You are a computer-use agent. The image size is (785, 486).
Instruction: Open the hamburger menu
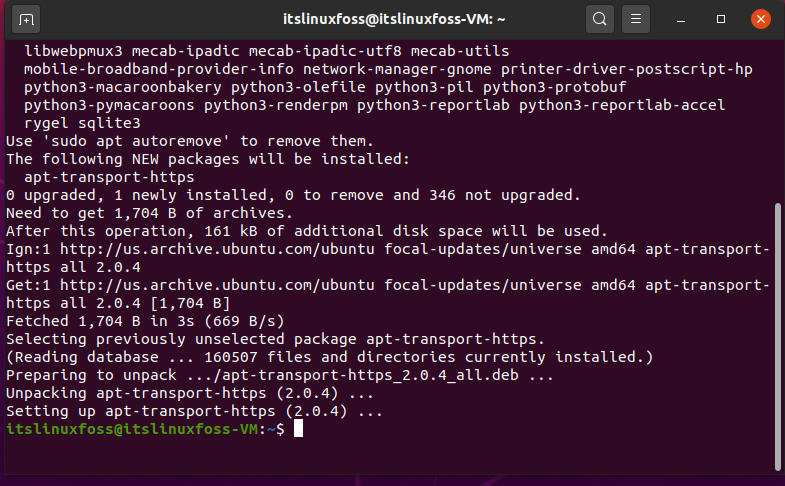point(636,20)
